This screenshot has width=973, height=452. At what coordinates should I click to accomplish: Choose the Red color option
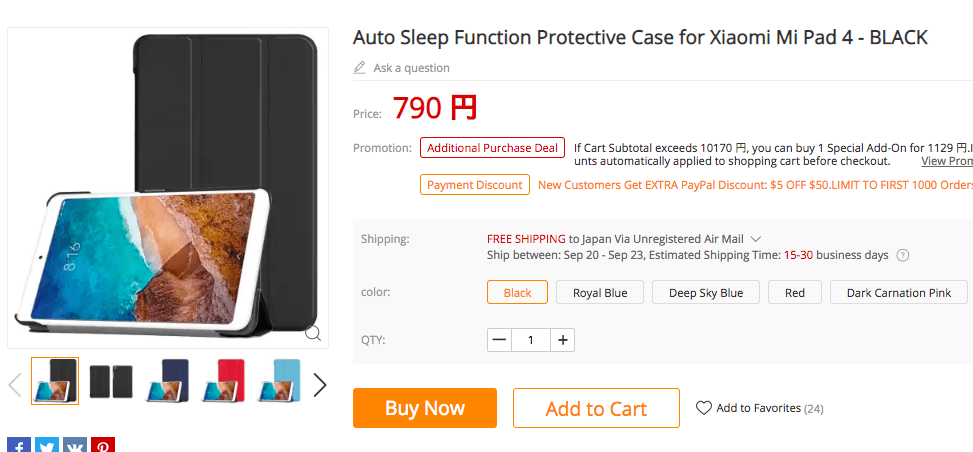(795, 293)
